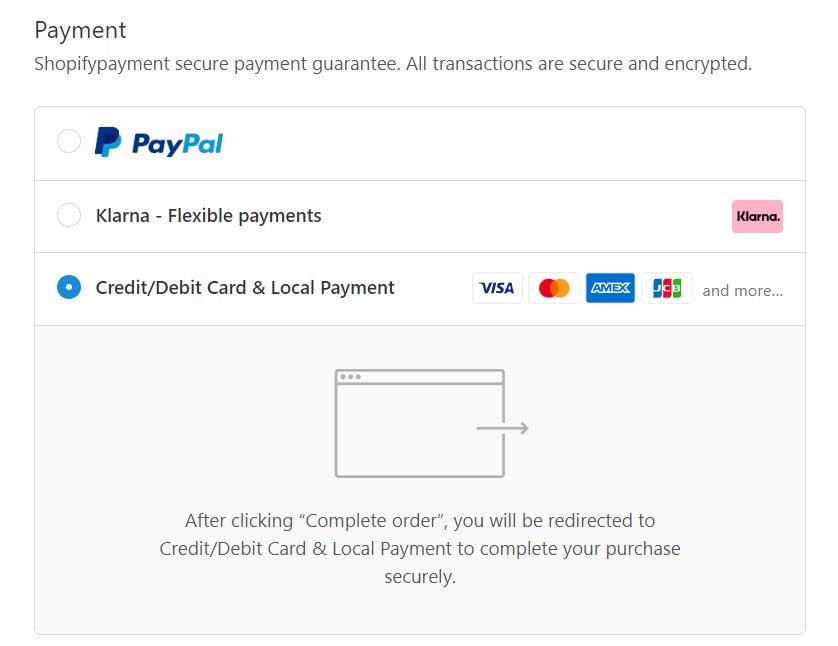The width and height of the screenshot is (838, 646).
Task: Click the browser window redirect illustration
Action: (419, 423)
